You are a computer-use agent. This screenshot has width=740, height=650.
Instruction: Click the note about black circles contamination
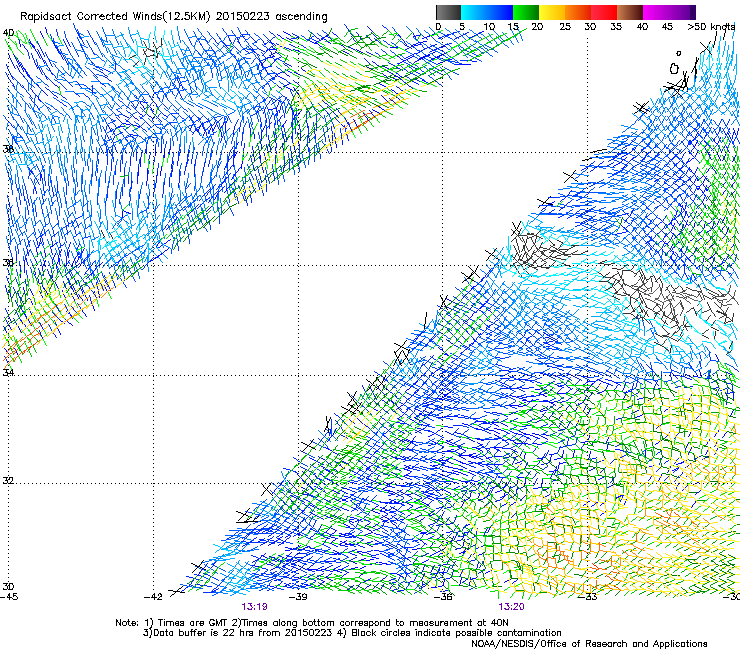pyautogui.click(x=450, y=633)
